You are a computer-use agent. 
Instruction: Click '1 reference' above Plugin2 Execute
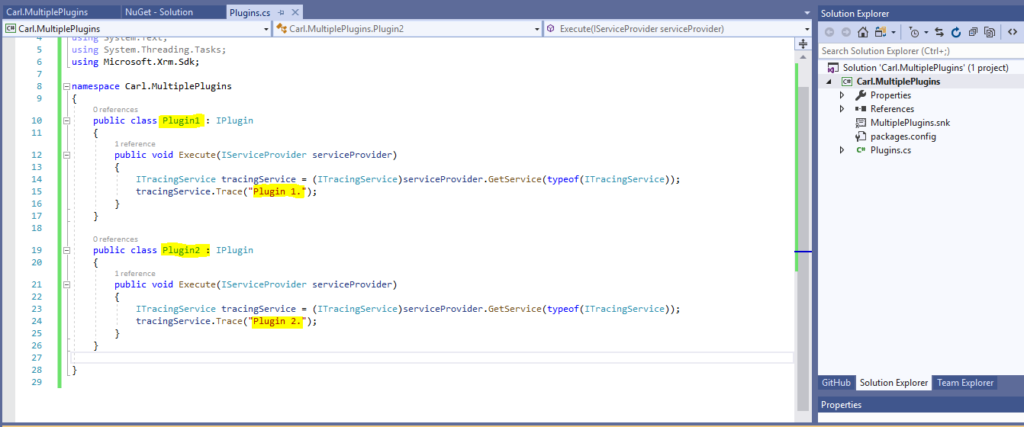[135, 274]
